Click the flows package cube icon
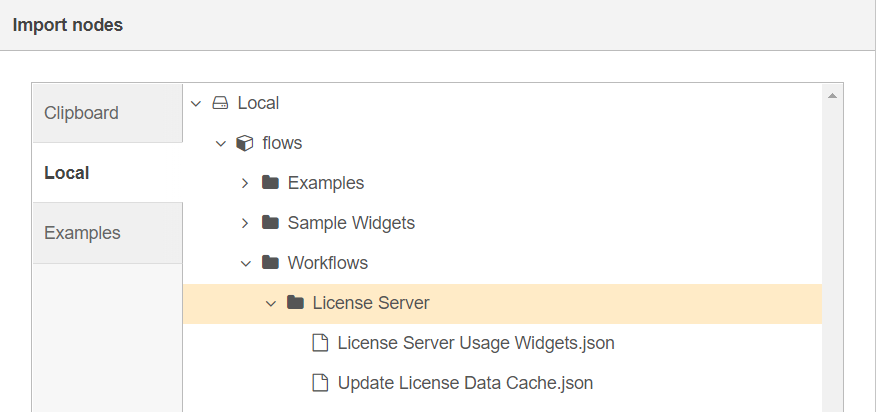Screen dimensions: 876x412 245,143
